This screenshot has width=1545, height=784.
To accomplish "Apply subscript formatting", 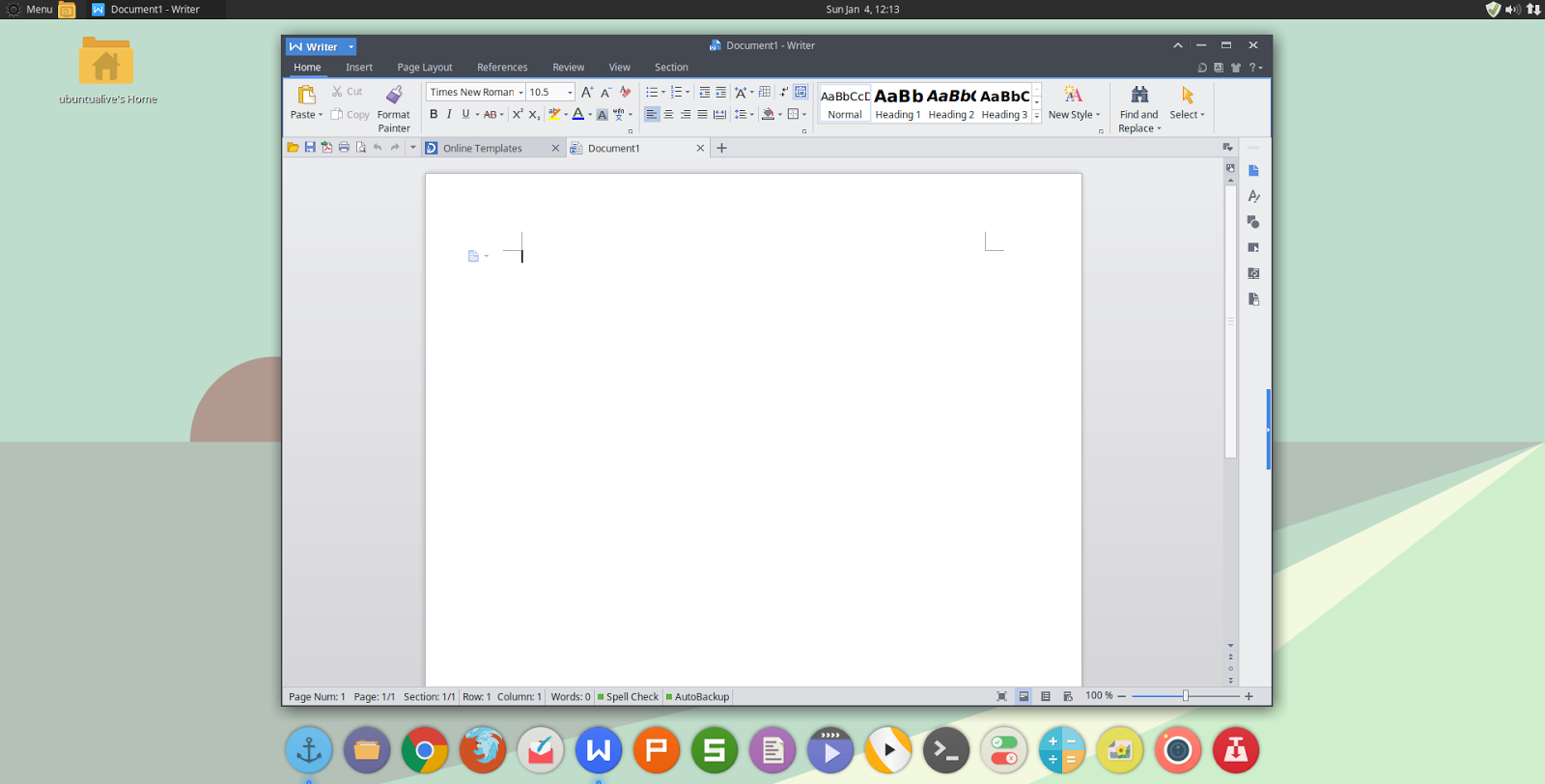I will click(534, 114).
